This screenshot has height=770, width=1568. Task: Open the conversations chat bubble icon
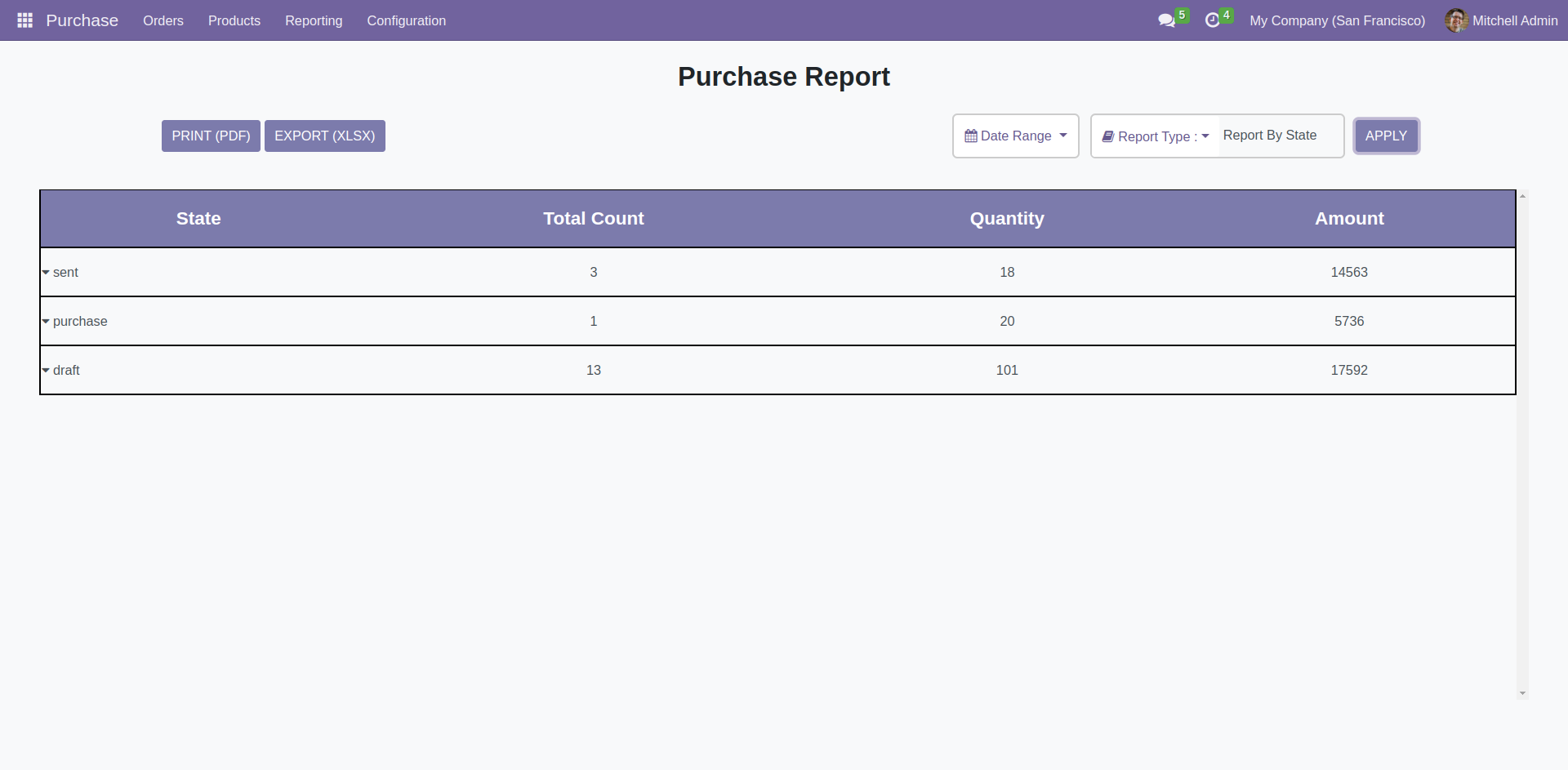coord(1166,20)
